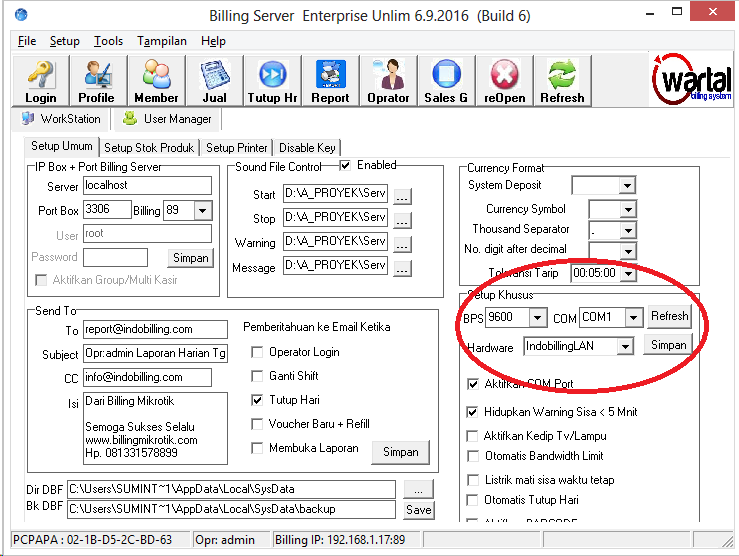Click the Subject input field

click(x=156, y=353)
